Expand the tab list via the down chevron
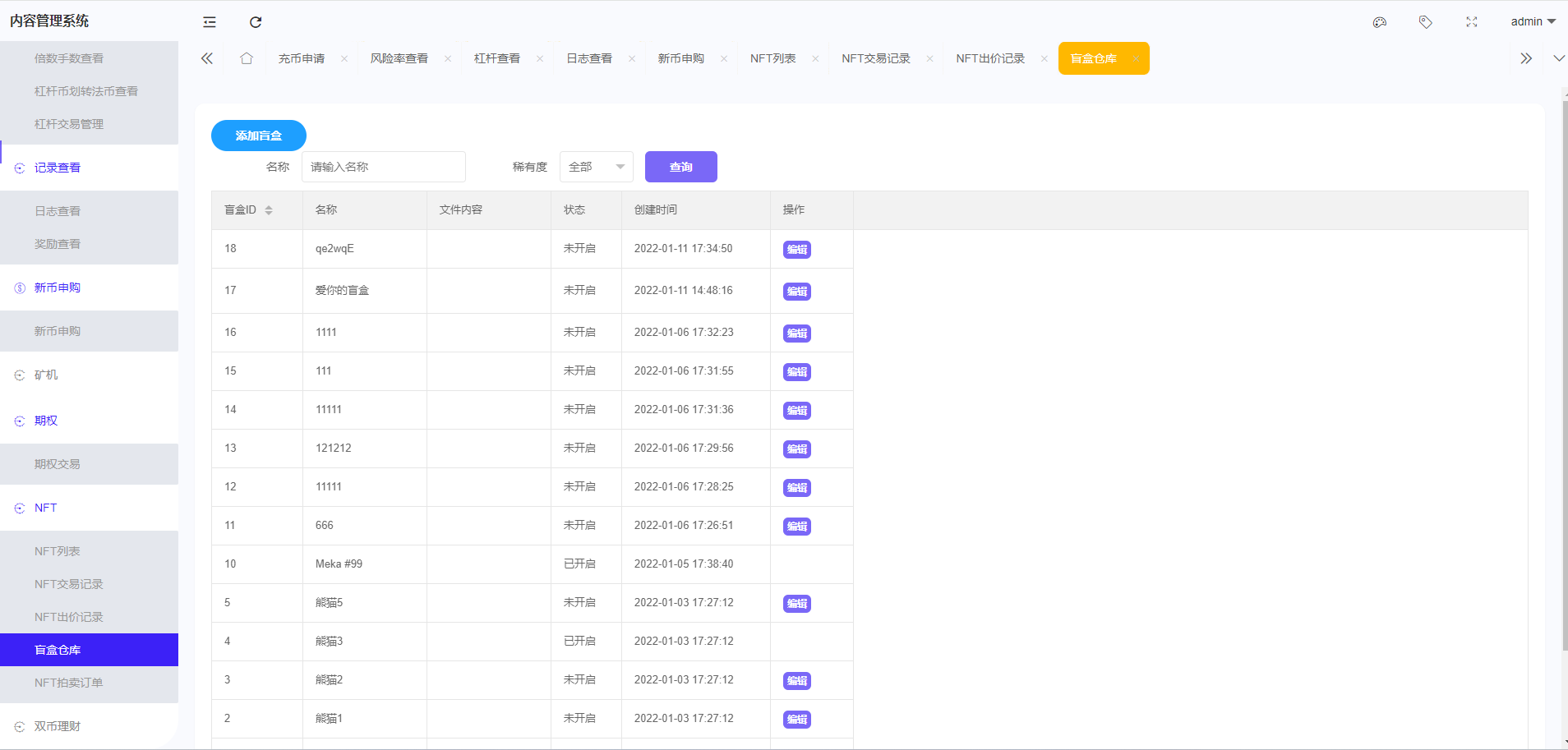1568x750 pixels. tap(1557, 58)
